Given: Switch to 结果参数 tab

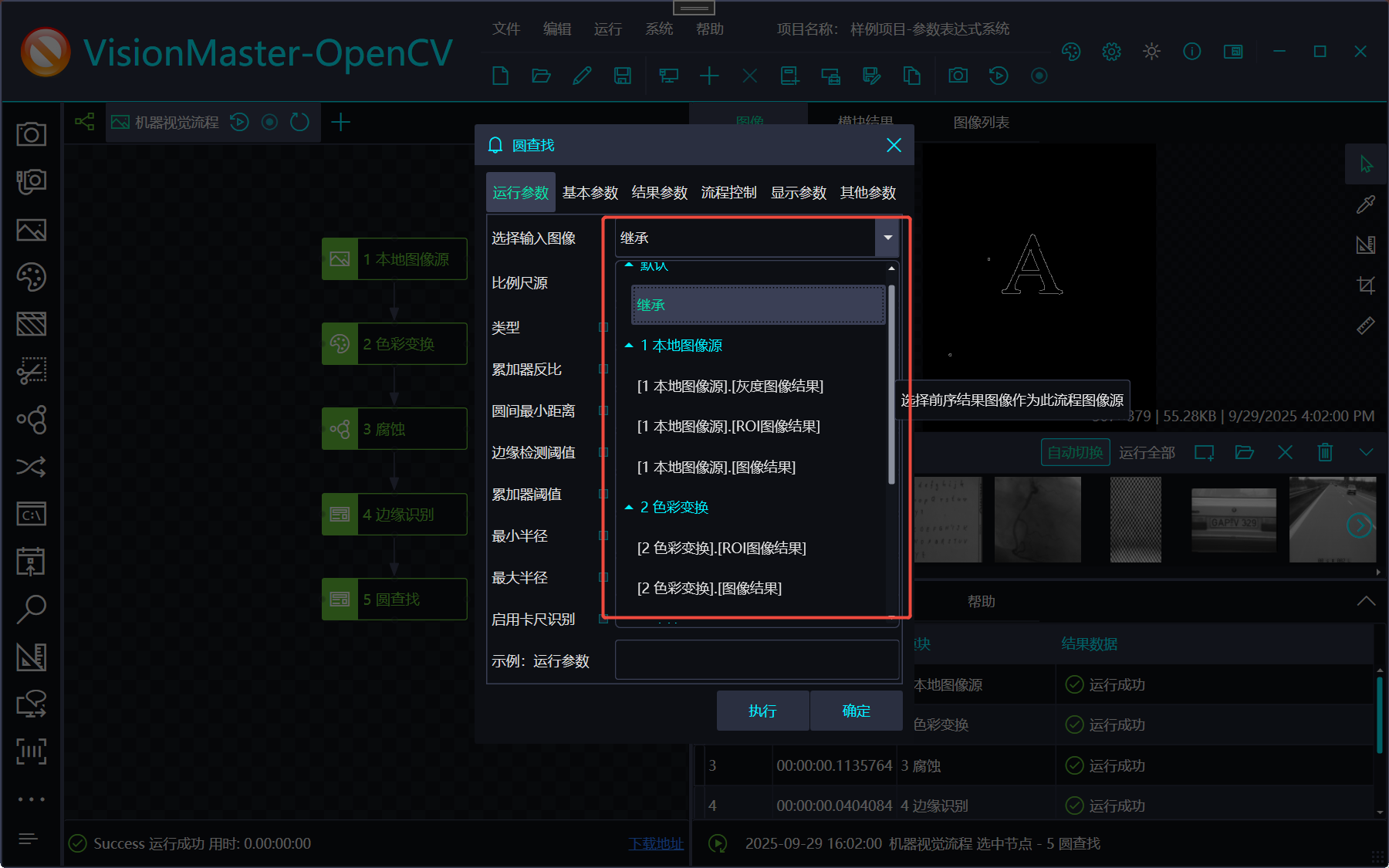Looking at the screenshot, I should 660,192.
